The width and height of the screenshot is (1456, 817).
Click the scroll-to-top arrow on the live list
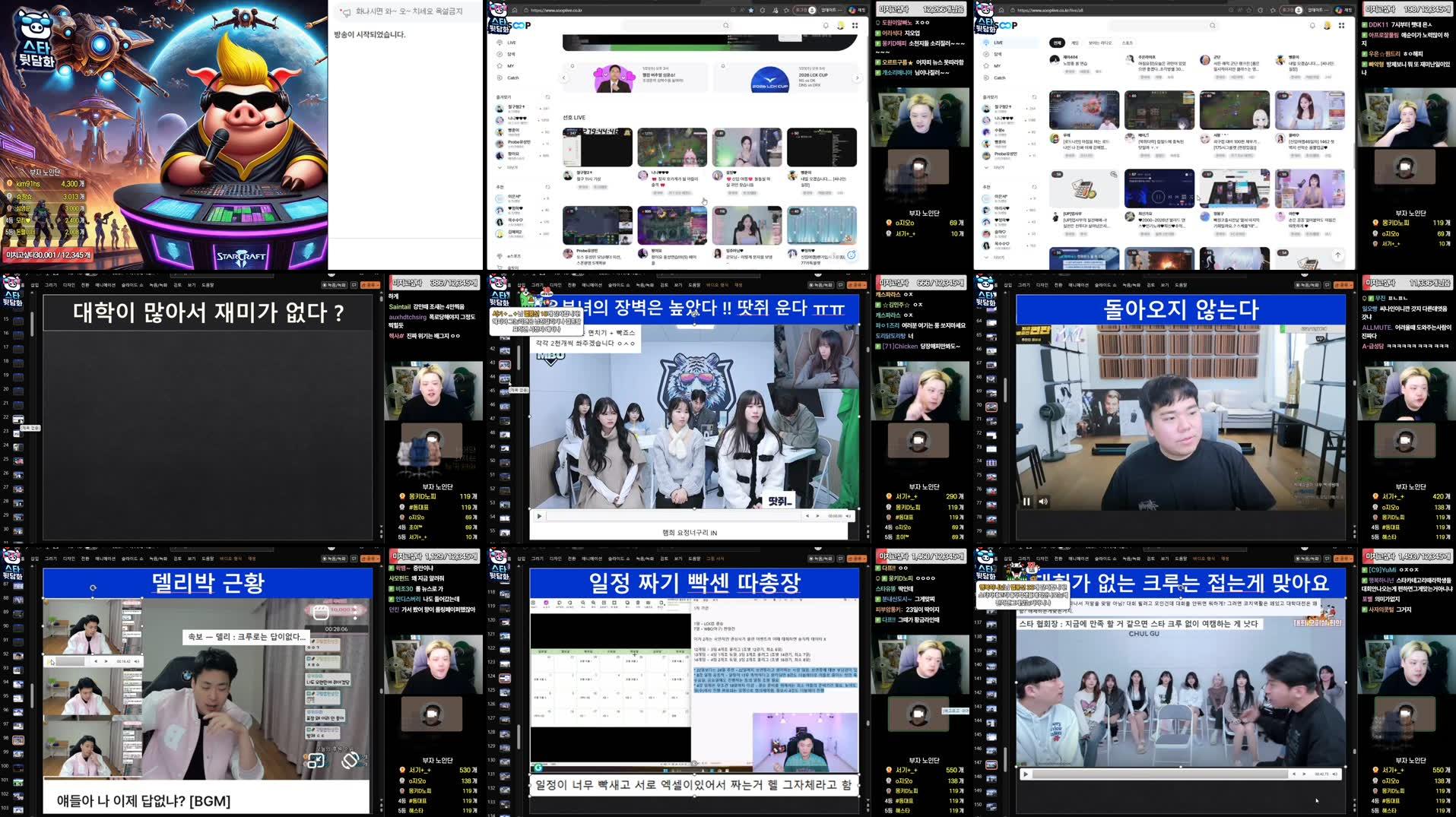point(1338,255)
